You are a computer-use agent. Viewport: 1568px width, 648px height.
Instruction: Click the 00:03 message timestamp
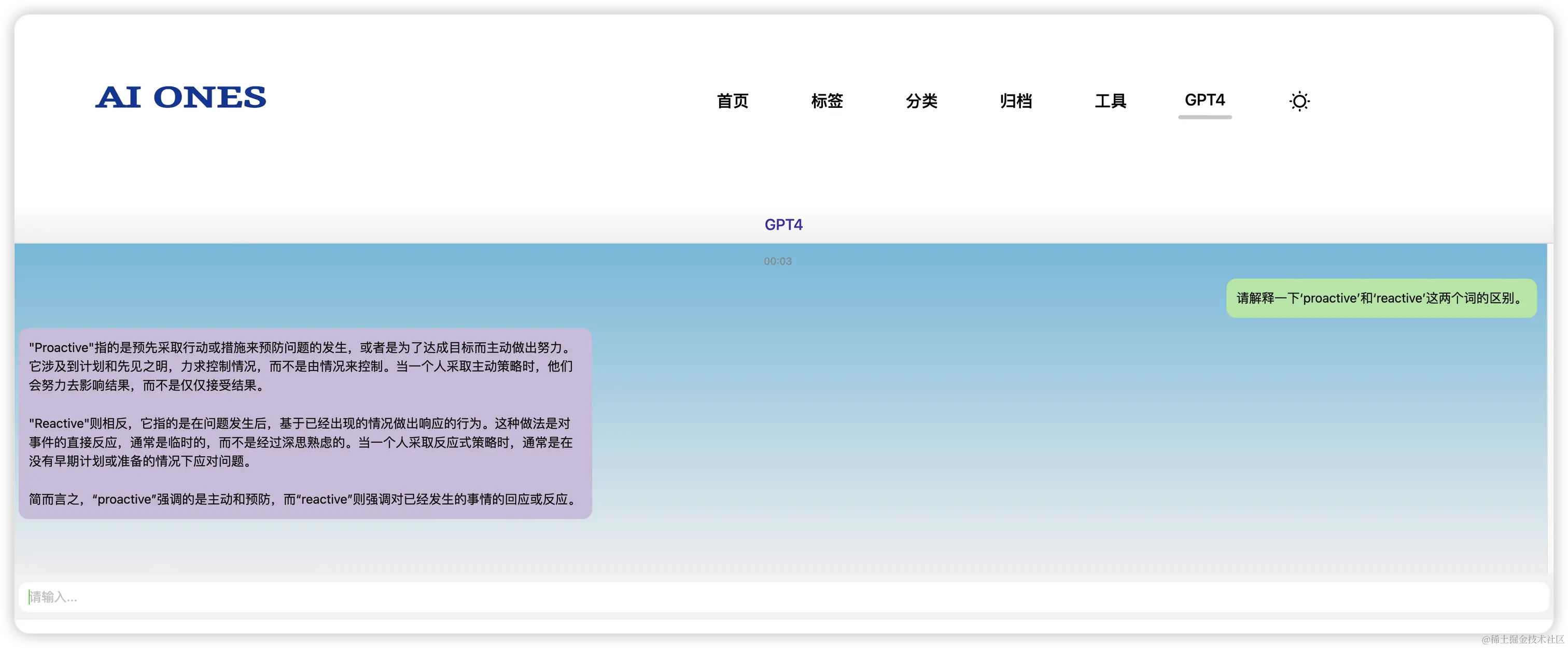coord(777,261)
